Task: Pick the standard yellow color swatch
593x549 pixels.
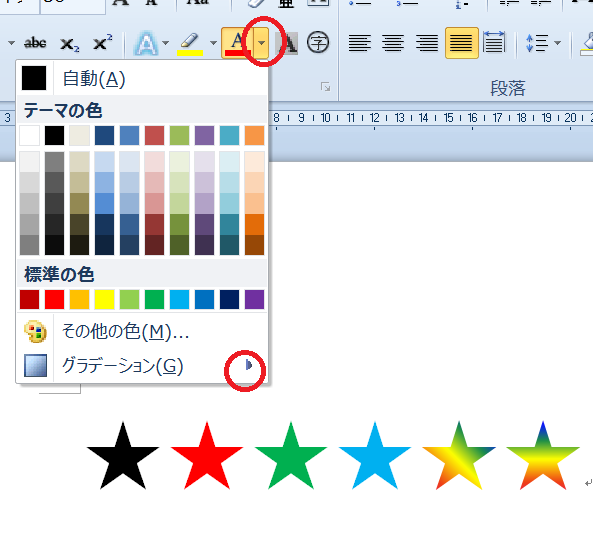Action: [x=104, y=299]
